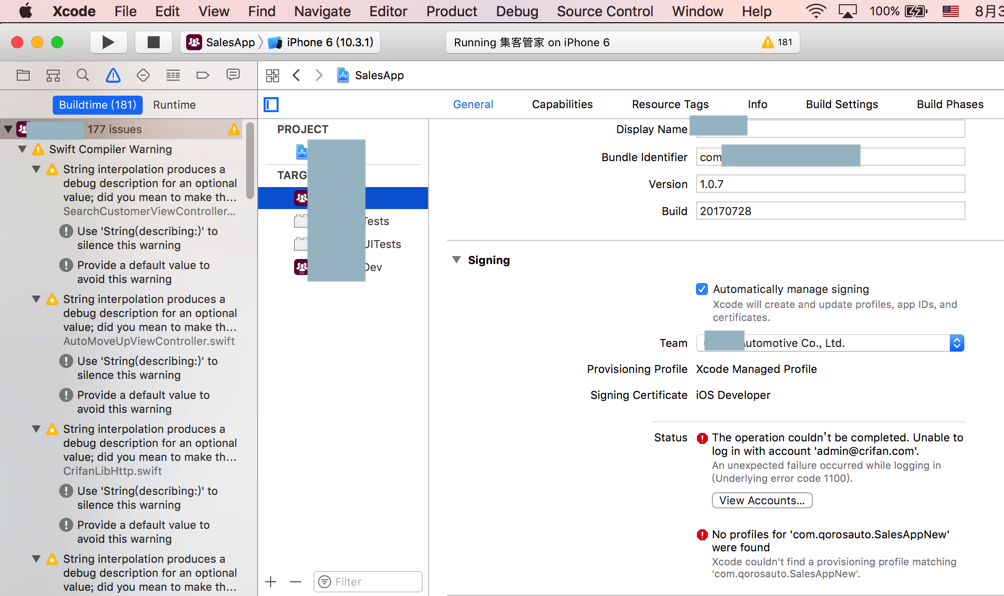Open the Test navigator diamond icon
Image resolution: width=1004 pixels, height=596 pixels.
click(x=143, y=75)
